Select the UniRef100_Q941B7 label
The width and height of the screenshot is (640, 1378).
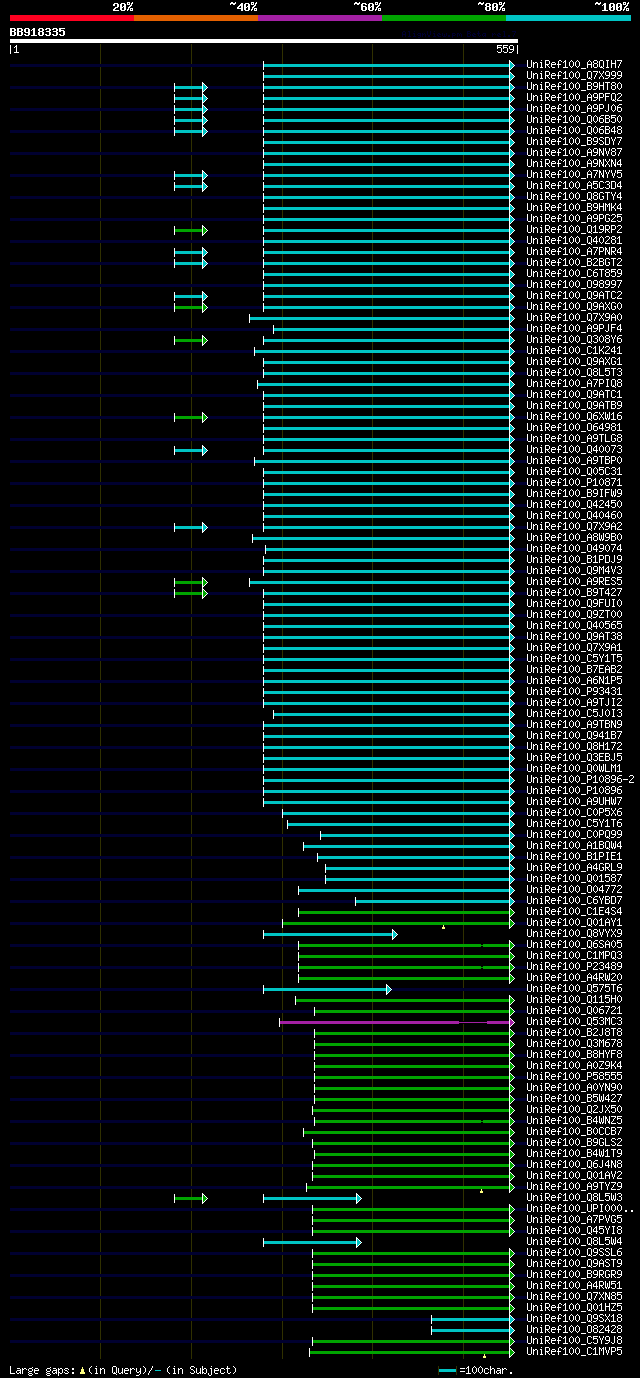(575, 735)
